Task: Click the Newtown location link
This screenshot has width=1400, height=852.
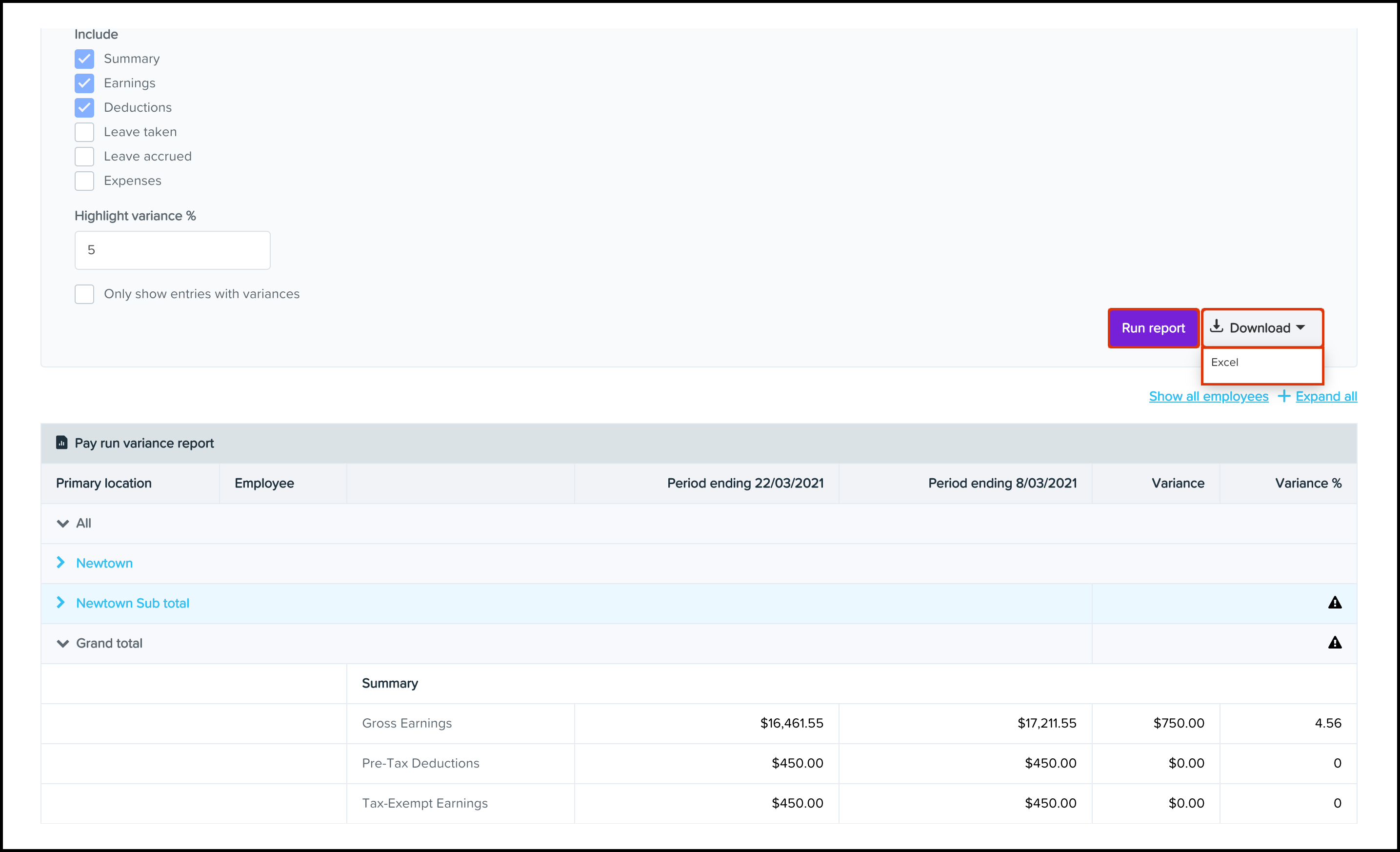Action: [x=104, y=563]
